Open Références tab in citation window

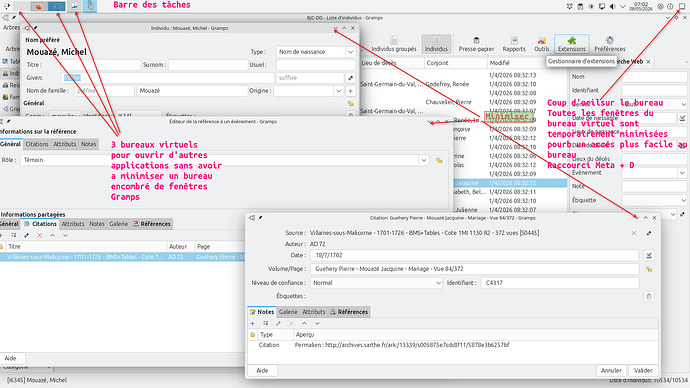tap(349, 312)
